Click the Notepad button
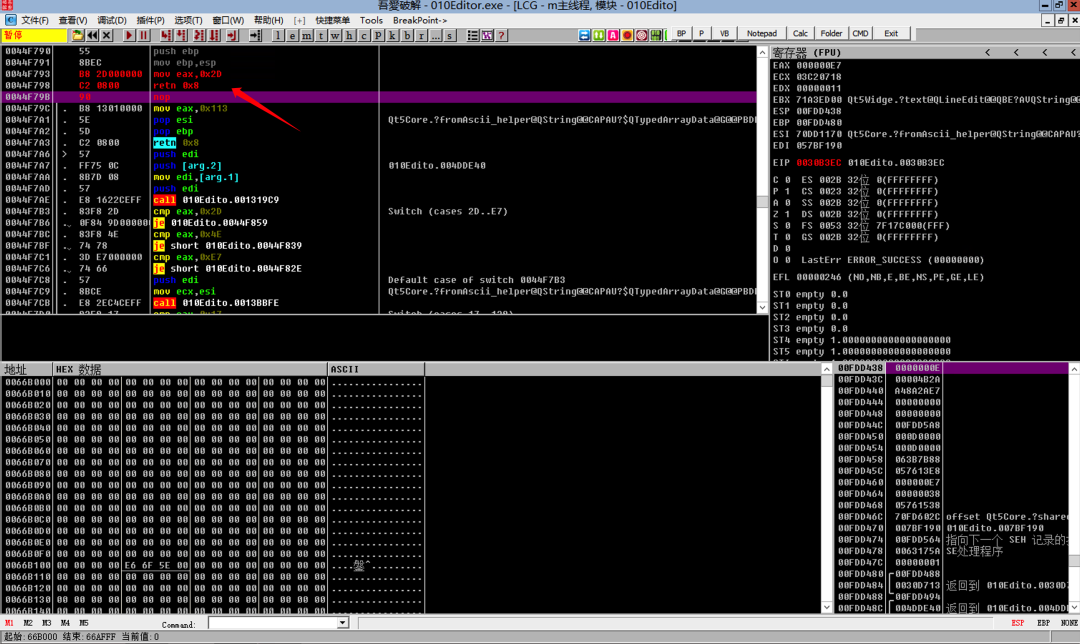Viewport: 1080px width, 644px height. tap(762, 33)
